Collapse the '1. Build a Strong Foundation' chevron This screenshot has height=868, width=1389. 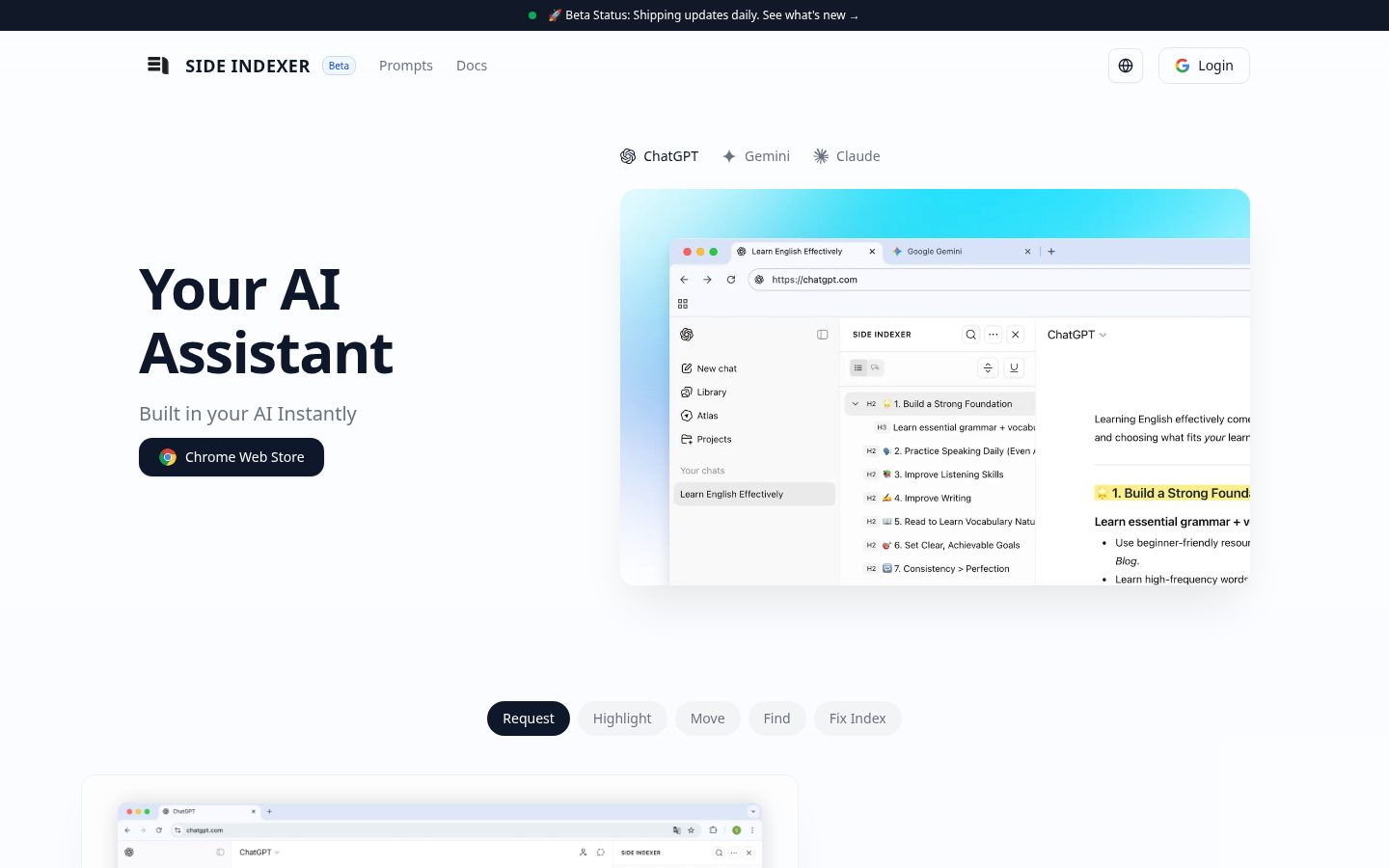tap(856, 404)
